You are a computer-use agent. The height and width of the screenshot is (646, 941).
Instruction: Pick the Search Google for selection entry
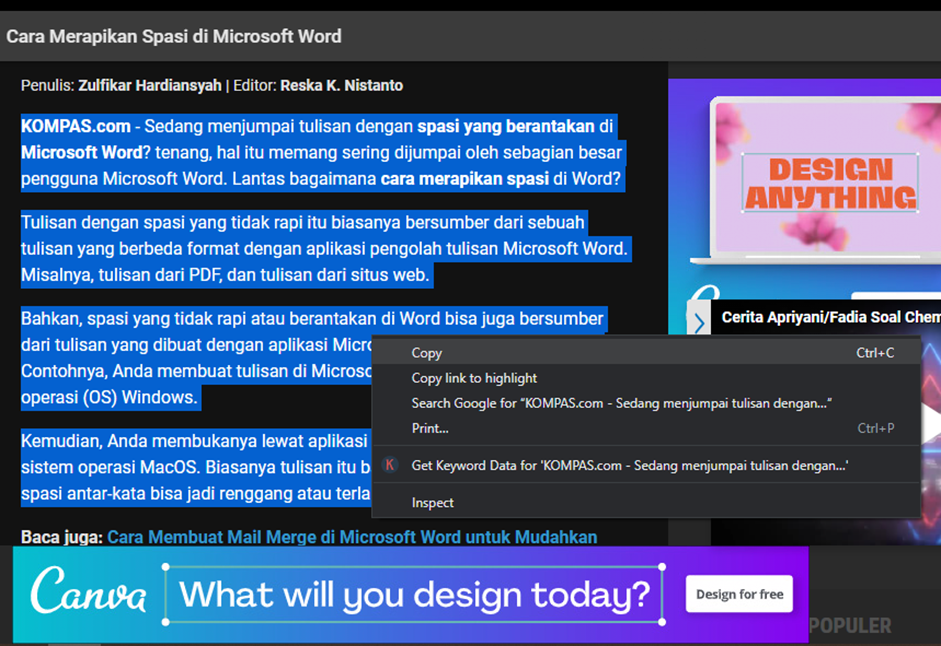pos(646,403)
